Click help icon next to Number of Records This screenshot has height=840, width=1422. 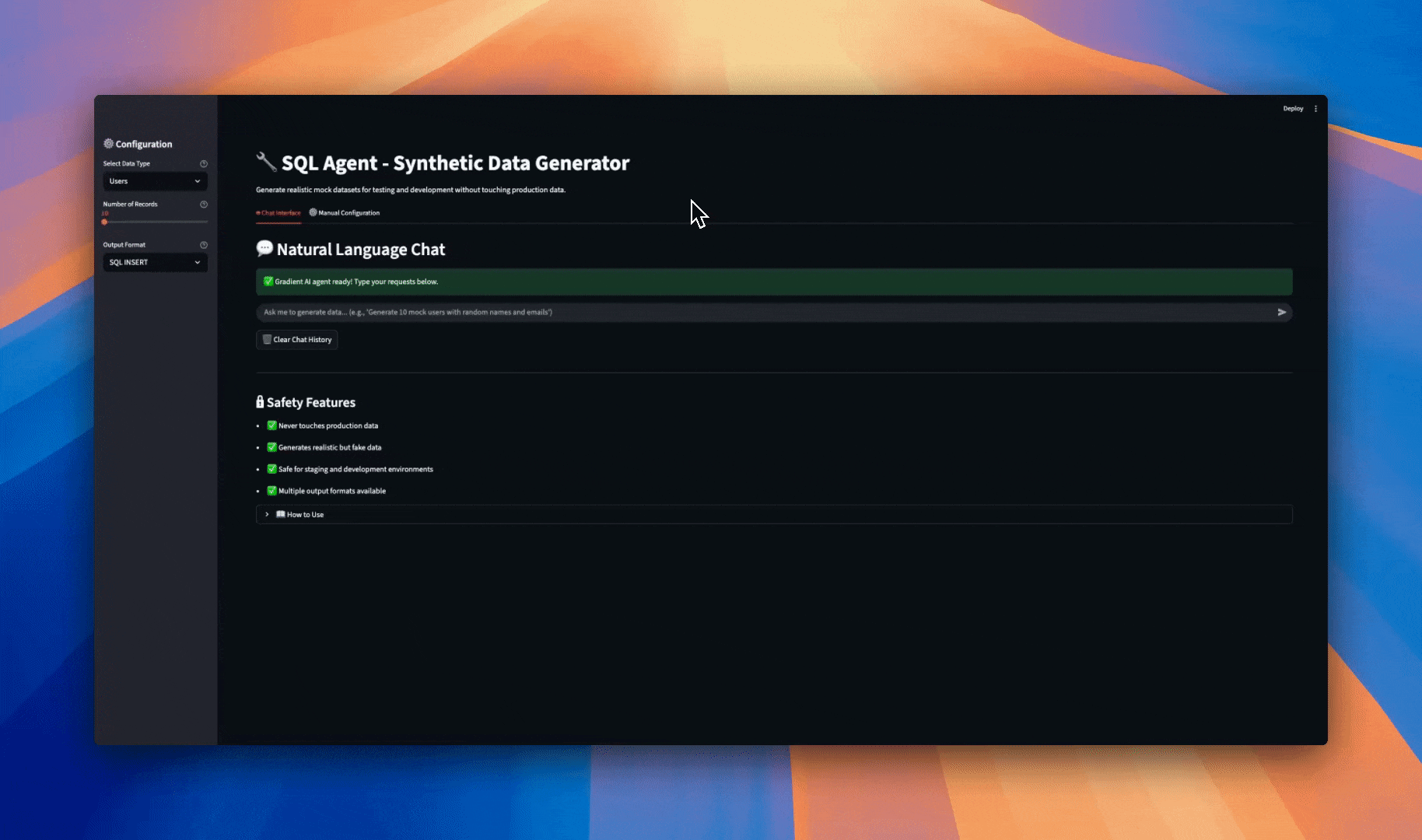(204, 205)
